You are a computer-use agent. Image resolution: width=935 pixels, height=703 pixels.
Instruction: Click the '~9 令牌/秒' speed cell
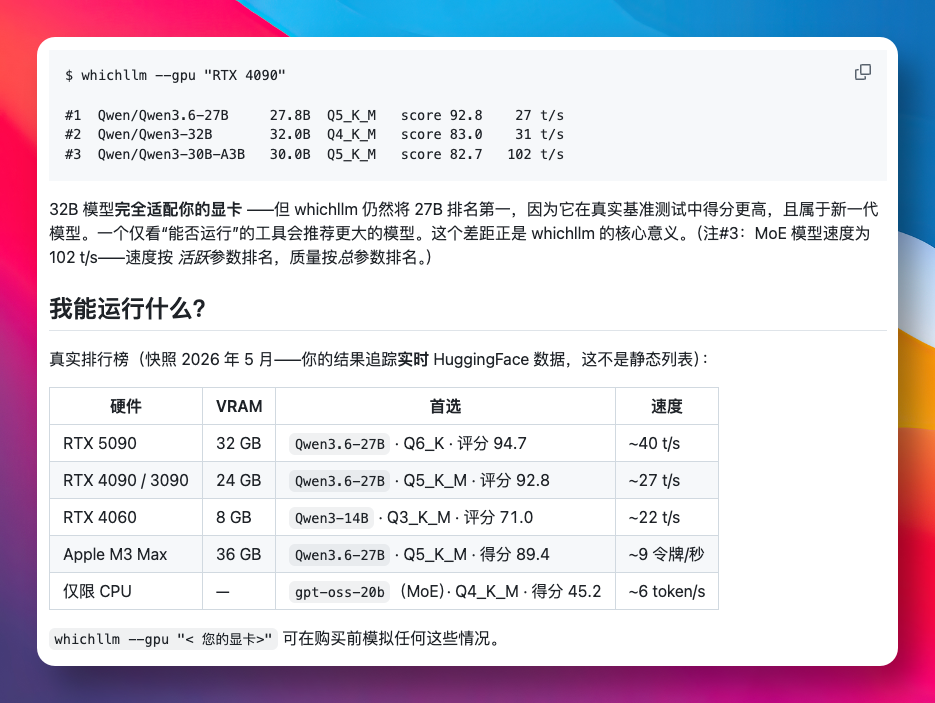[x=667, y=554]
